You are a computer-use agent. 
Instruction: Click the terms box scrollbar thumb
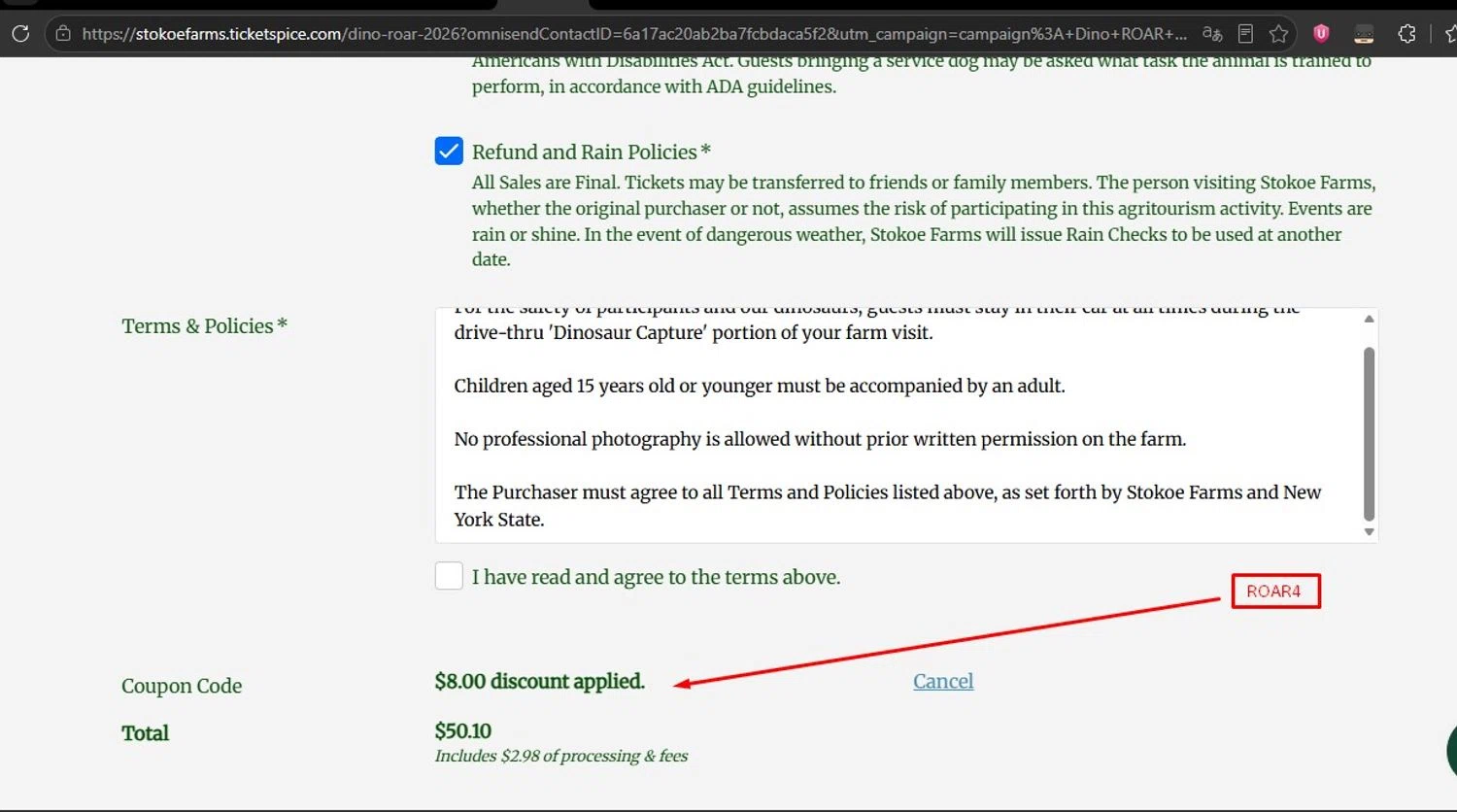tap(1369, 434)
